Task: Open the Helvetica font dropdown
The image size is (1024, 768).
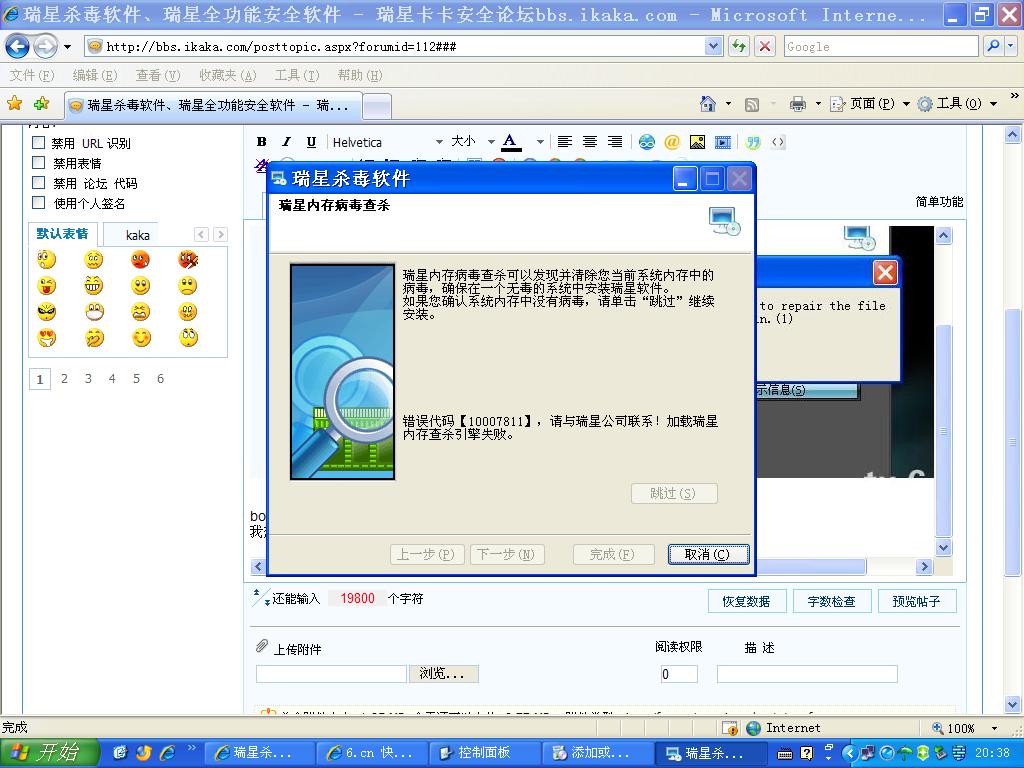Action: (x=387, y=142)
